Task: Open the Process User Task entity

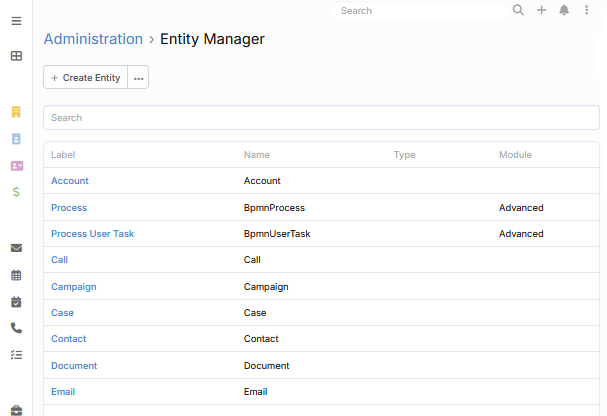Action: 92,234
